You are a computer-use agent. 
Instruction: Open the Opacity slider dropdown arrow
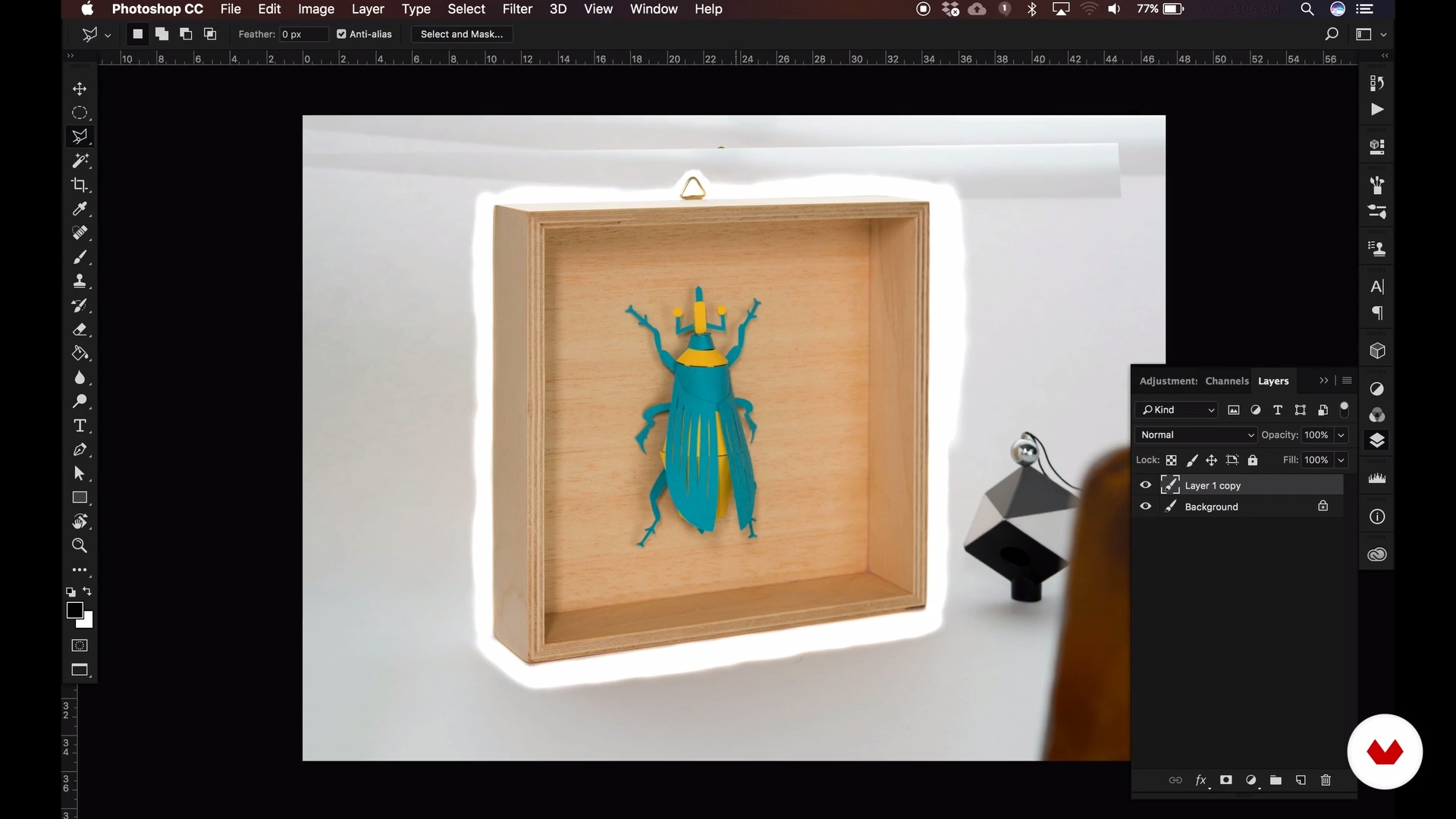(x=1341, y=435)
